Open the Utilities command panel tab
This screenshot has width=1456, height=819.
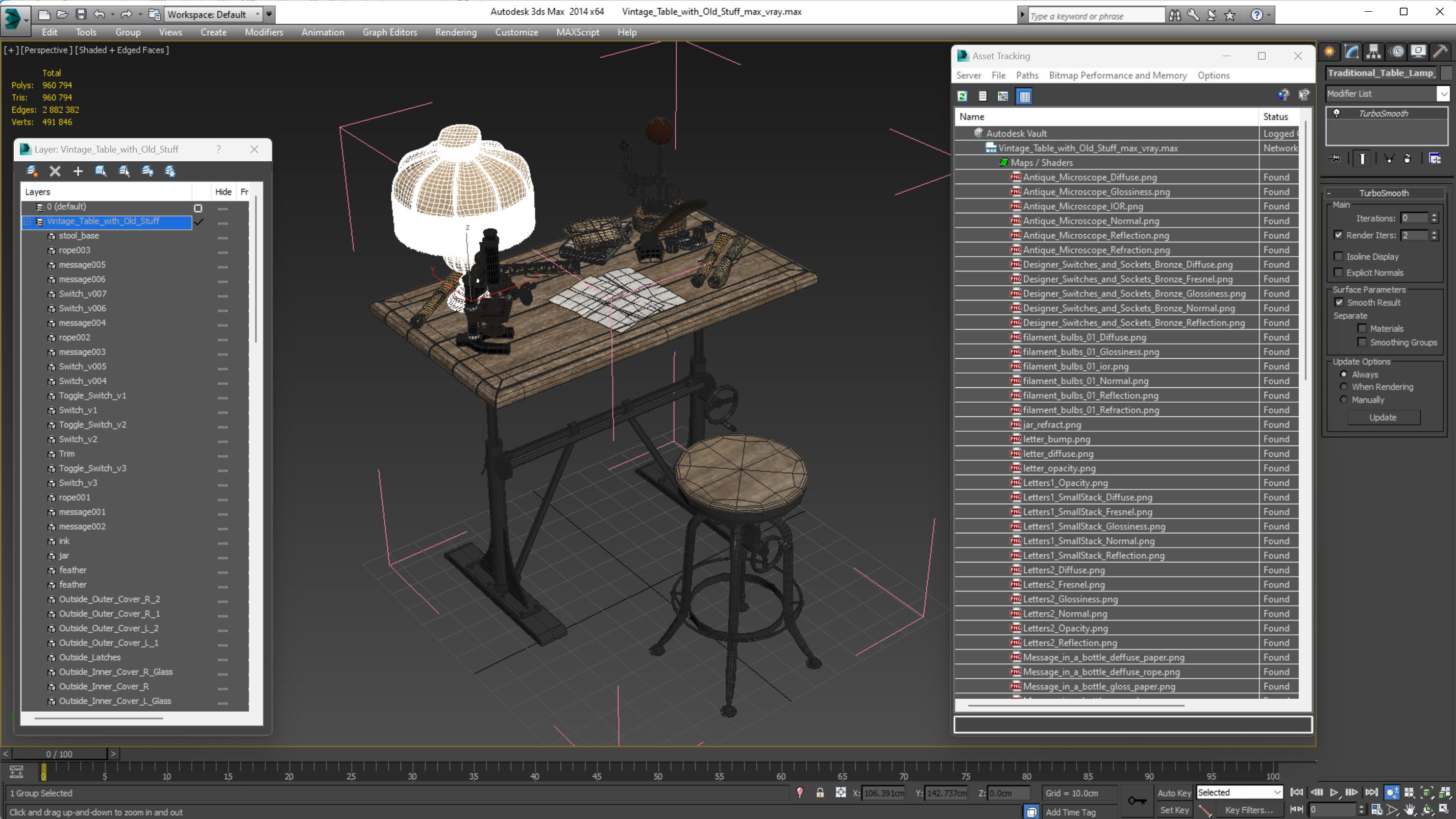coord(1440,52)
